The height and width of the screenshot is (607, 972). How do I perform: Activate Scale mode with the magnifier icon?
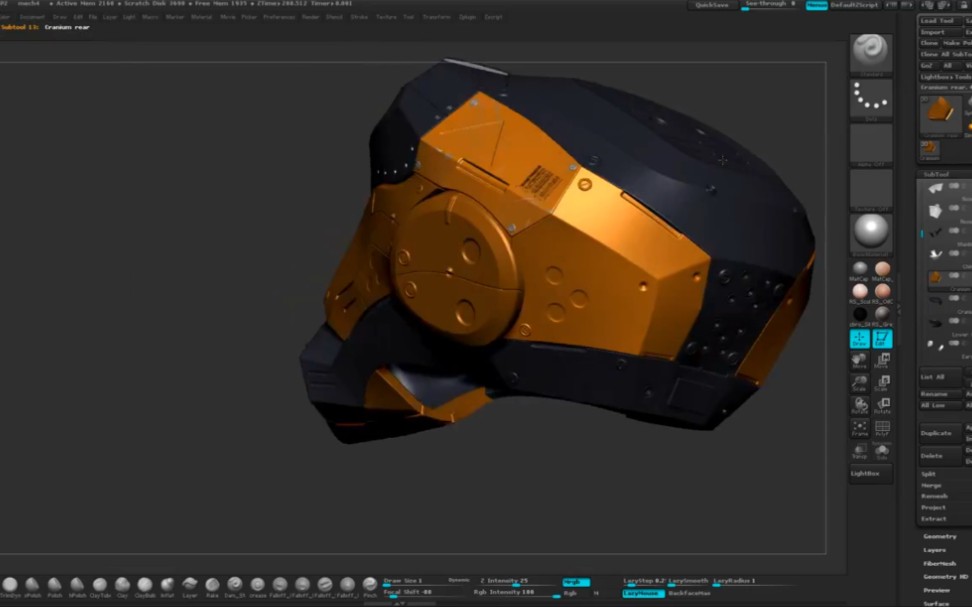coord(859,383)
